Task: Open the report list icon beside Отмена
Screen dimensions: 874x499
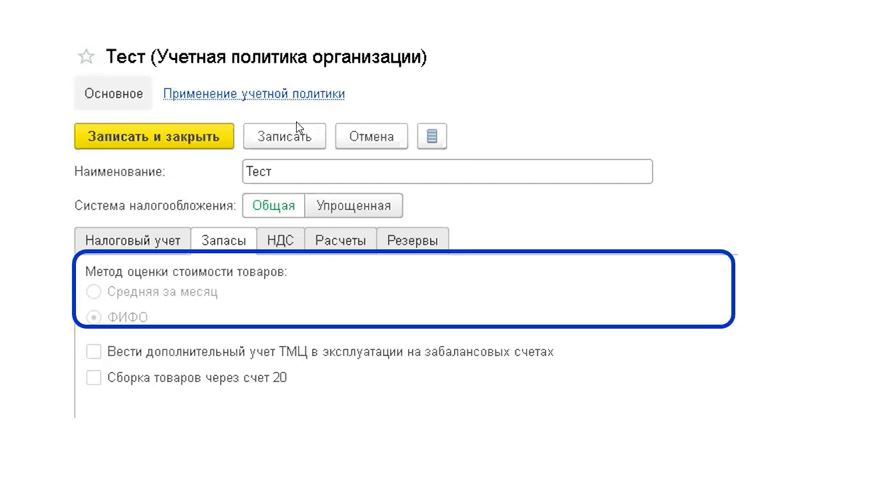Action: [x=432, y=136]
